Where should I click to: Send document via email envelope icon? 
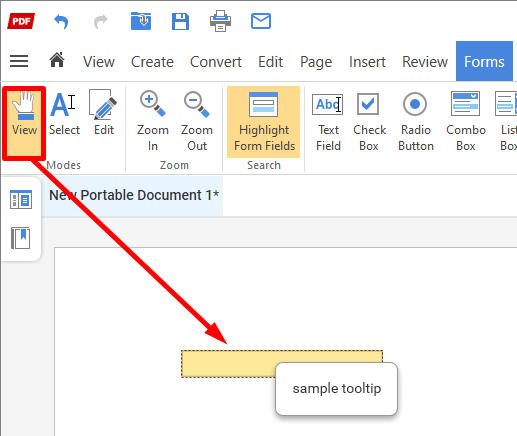tap(261, 21)
